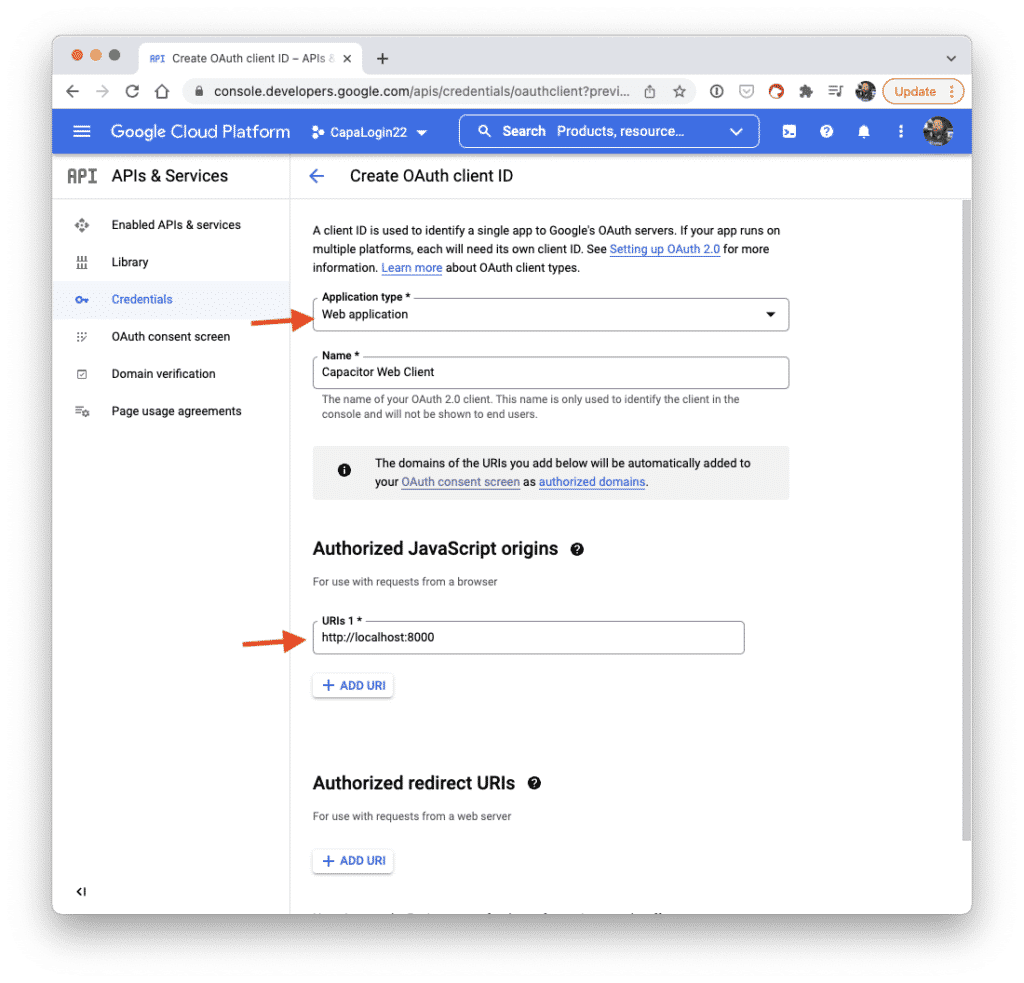Image resolution: width=1024 pixels, height=983 pixels.
Task: Open the navigation hamburger menu
Action: [81, 131]
